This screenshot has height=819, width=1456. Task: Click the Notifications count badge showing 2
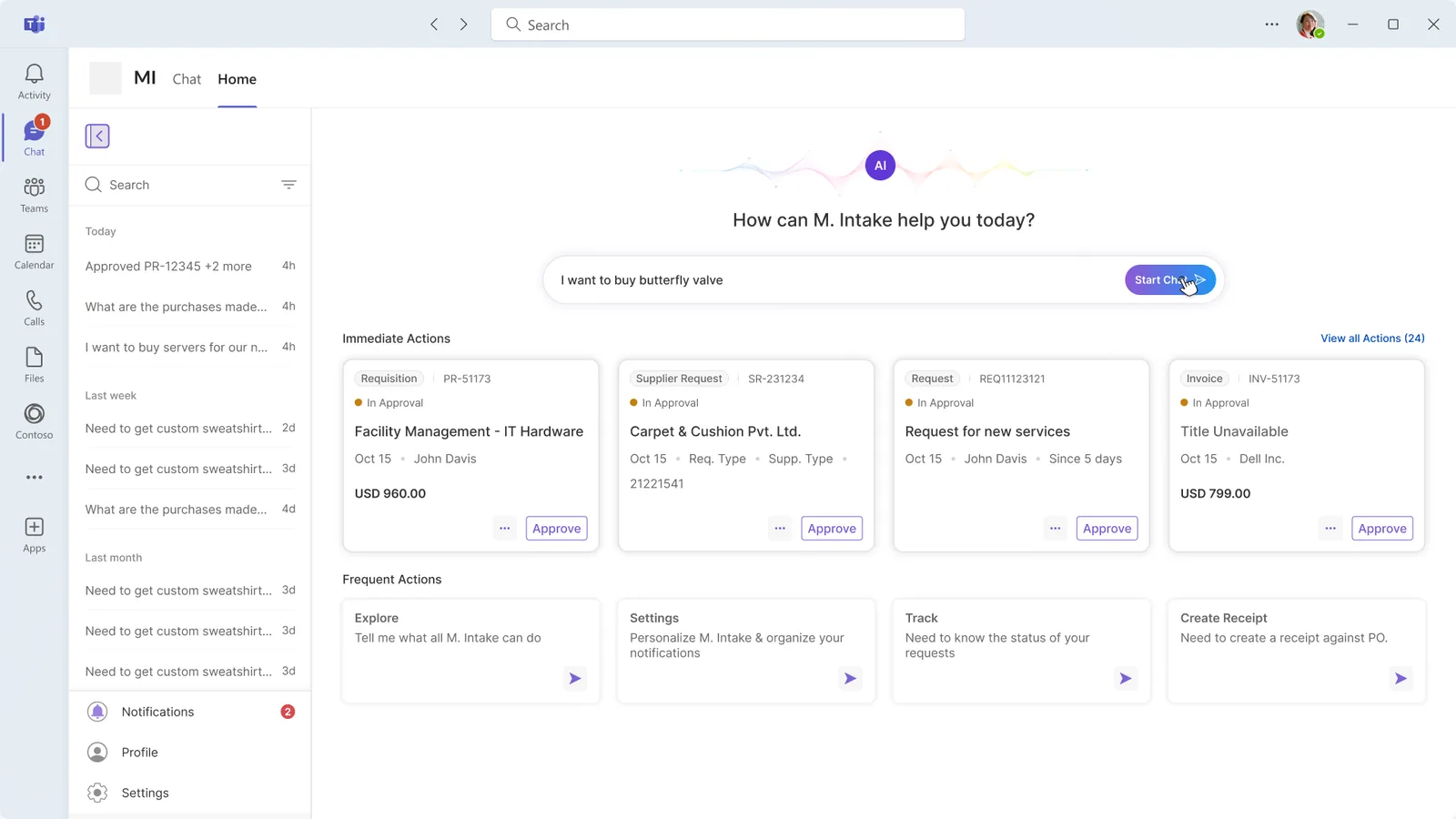(288, 712)
